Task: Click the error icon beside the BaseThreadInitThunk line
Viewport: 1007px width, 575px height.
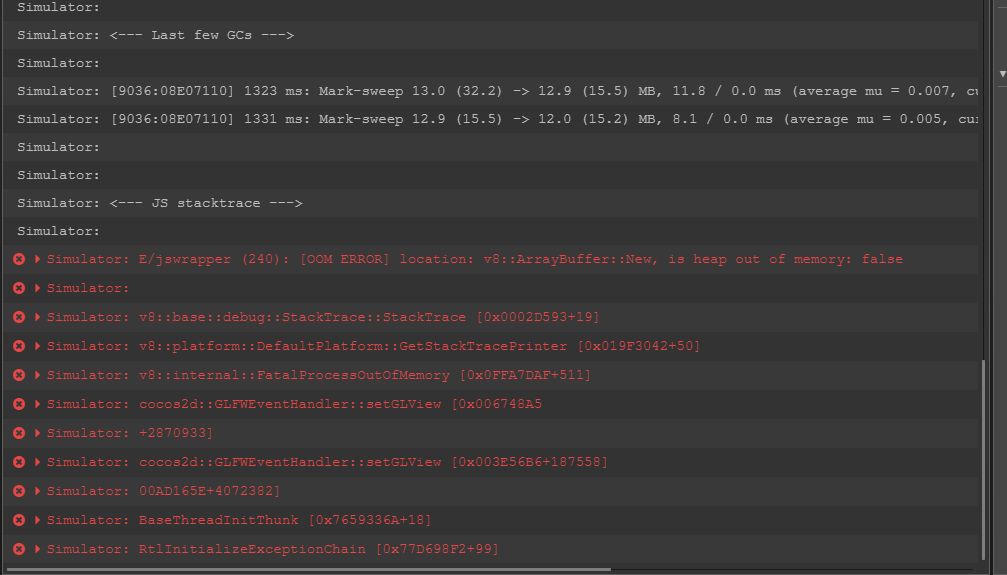Action: (x=19, y=520)
